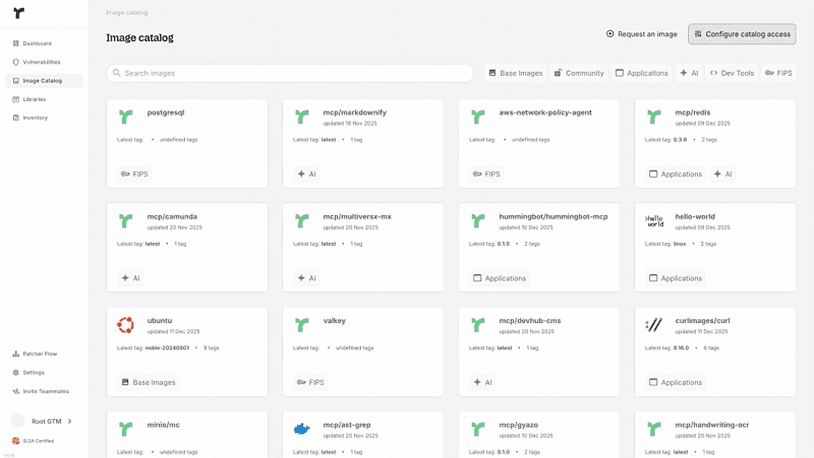814x458 pixels.
Task: Click the mcp/camunda card logo
Action: tap(126, 221)
